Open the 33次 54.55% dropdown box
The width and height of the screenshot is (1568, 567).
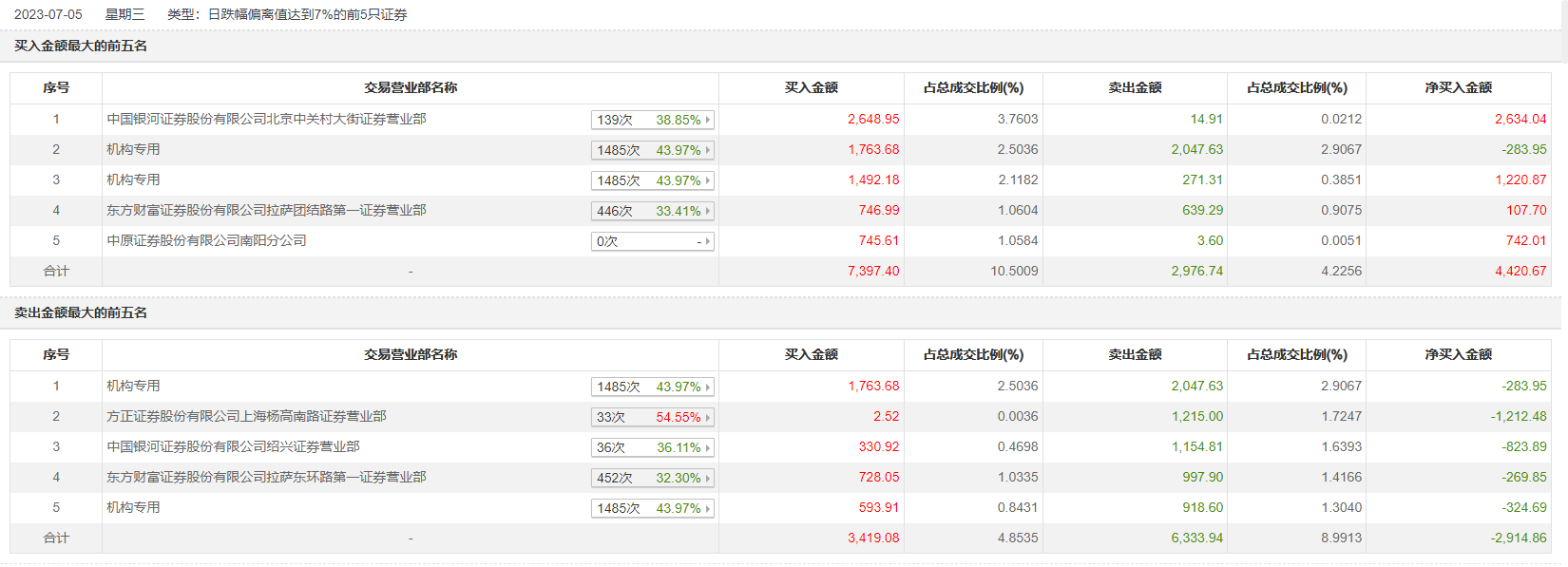tap(652, 417)
